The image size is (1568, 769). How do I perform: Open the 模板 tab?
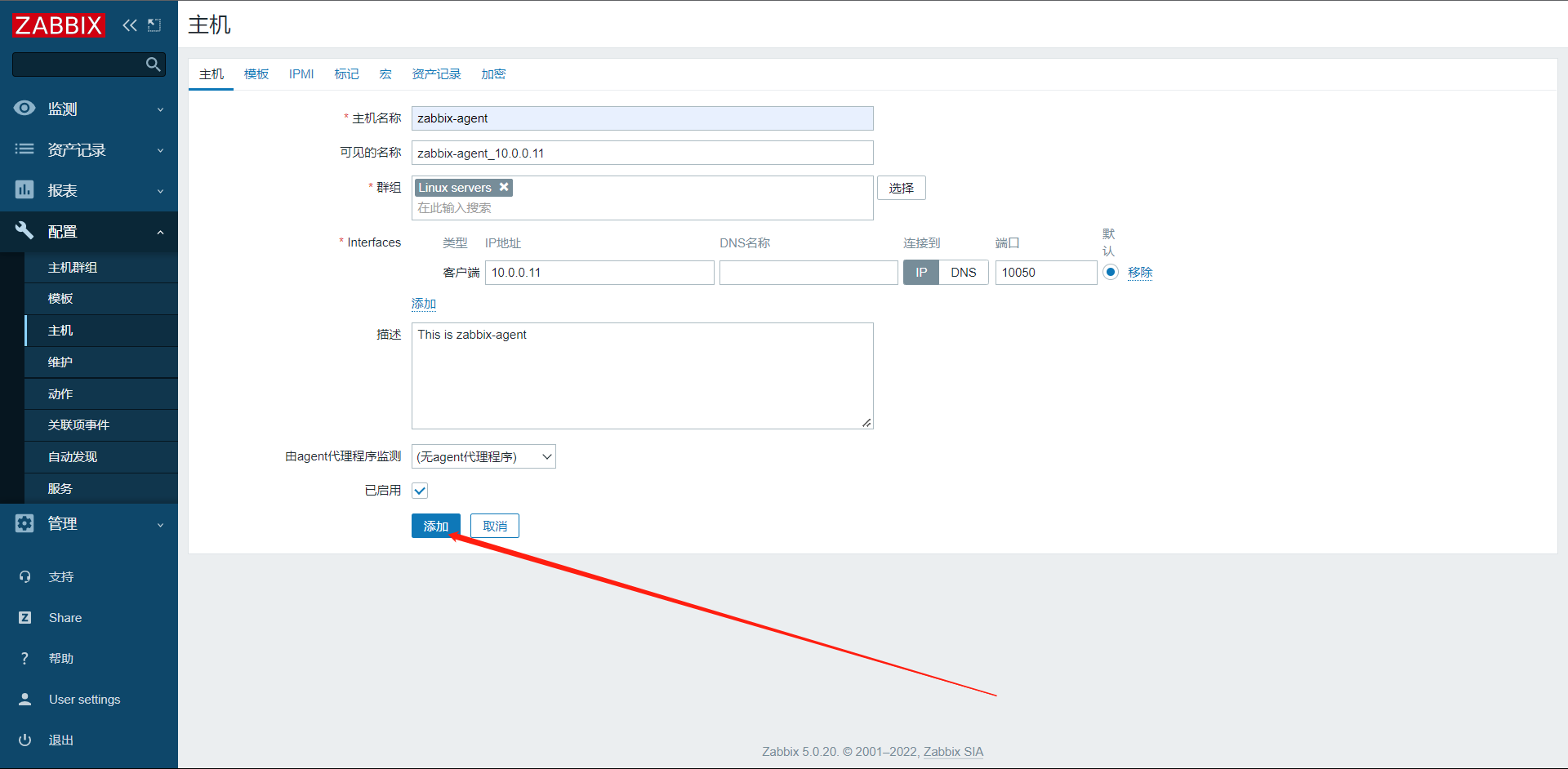tap(256, 73)
